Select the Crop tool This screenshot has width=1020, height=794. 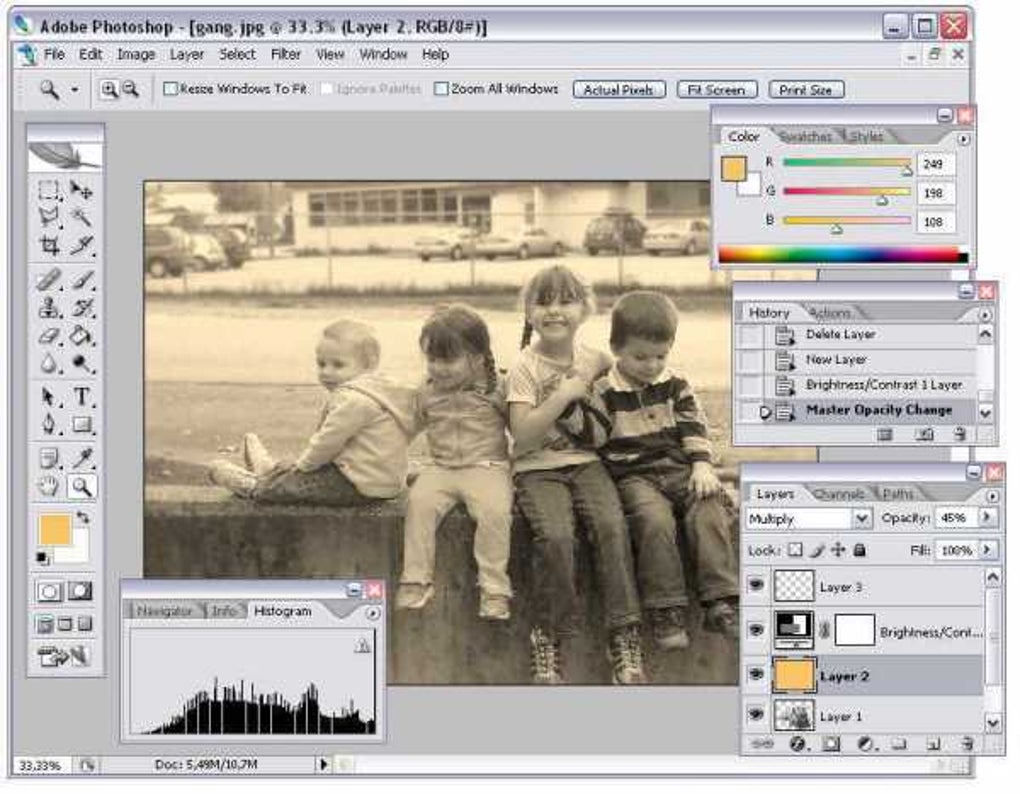point(49,246)
